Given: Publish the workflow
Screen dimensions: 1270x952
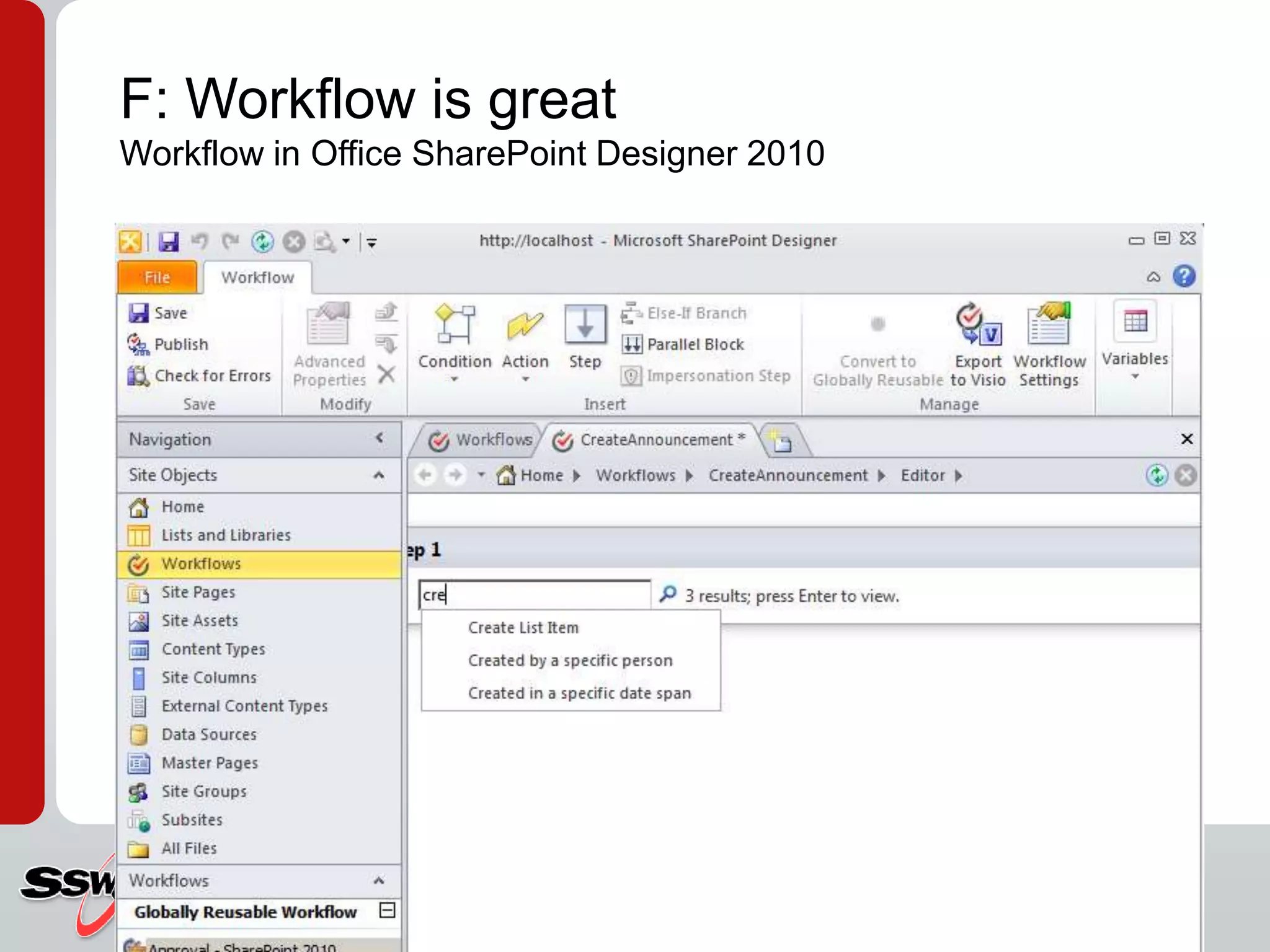Looking at the screenshot, I should coord(167,344).
